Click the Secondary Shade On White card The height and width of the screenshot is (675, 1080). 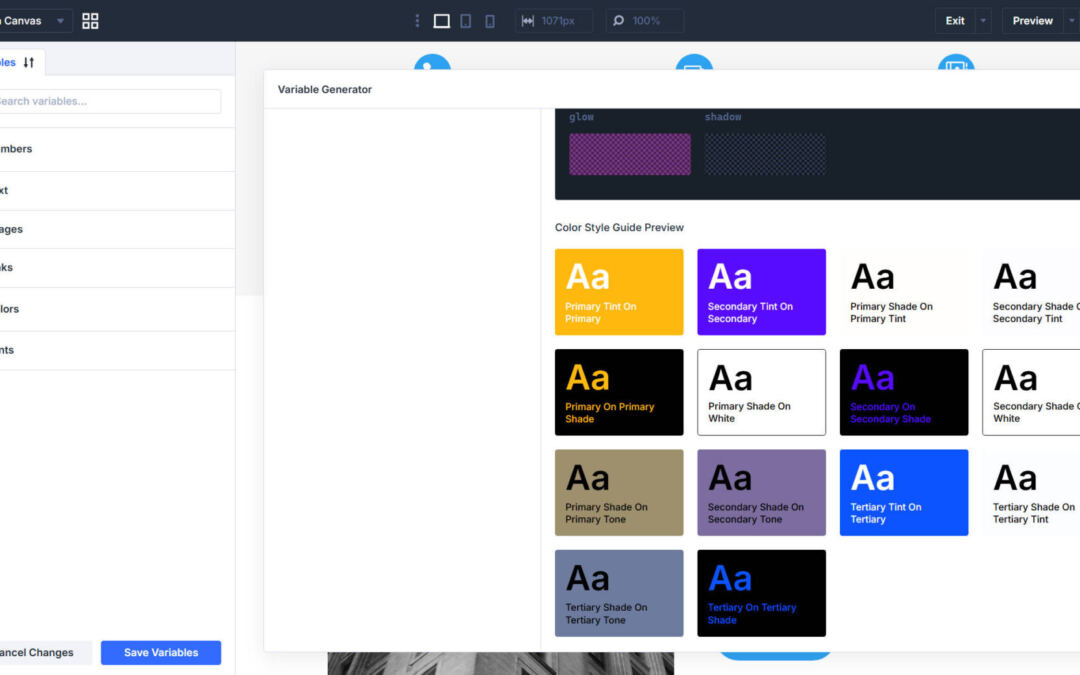click(1031, 392)
